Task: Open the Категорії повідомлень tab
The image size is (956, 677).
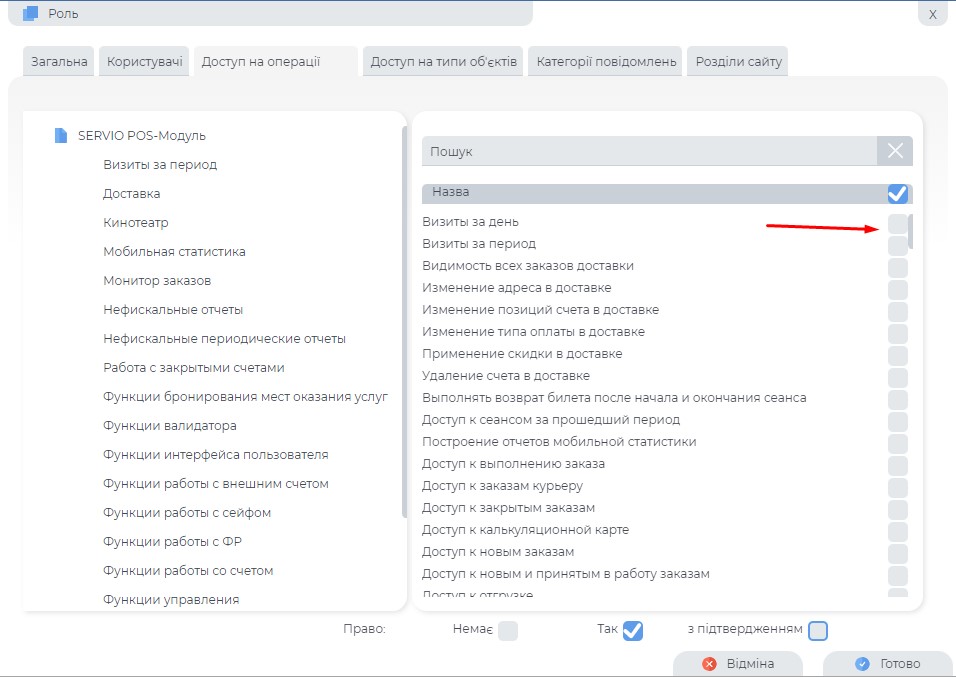Action: 605,61
